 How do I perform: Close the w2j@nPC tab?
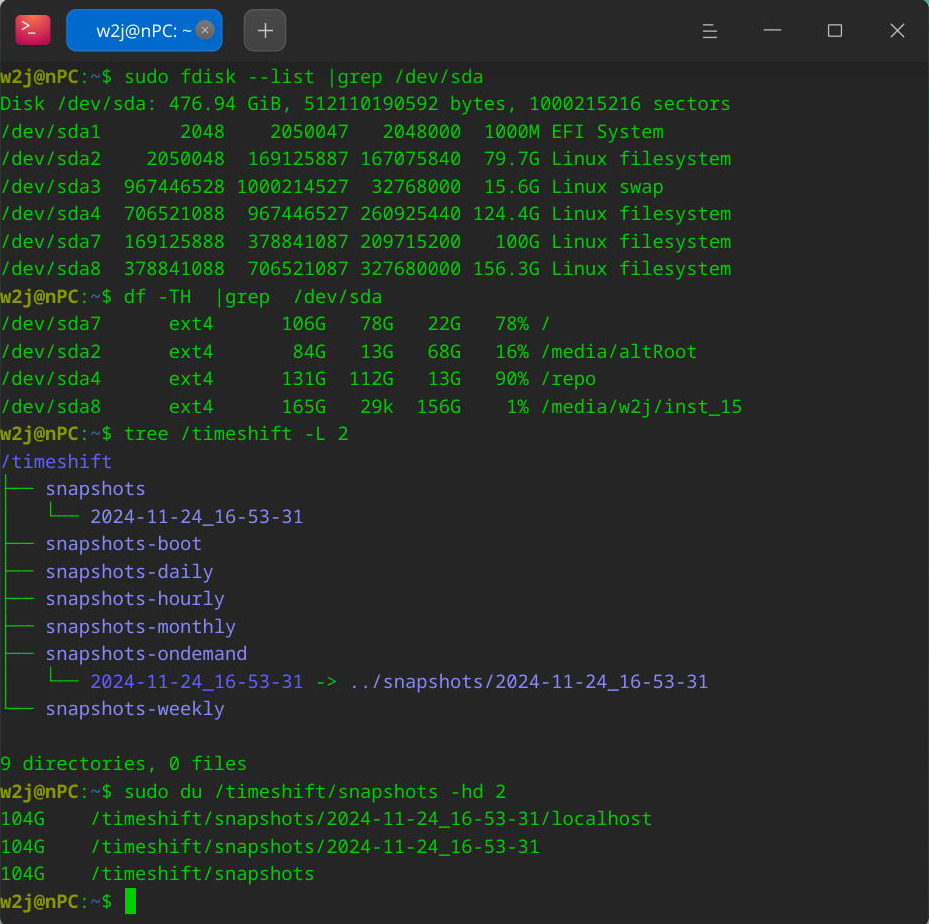point(204,30)
